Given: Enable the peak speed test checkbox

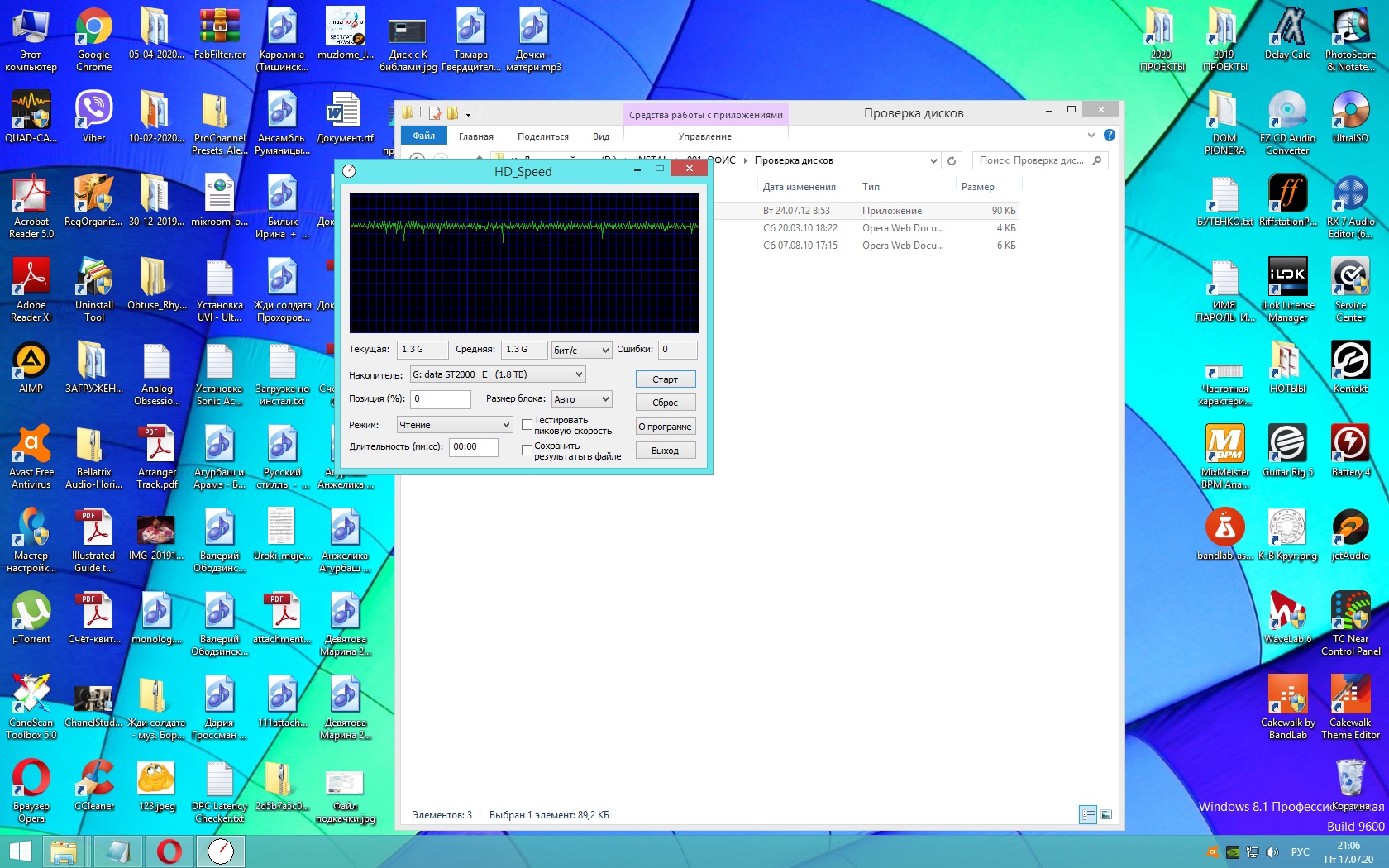Looking at the screenshot, I should [527, 425].
